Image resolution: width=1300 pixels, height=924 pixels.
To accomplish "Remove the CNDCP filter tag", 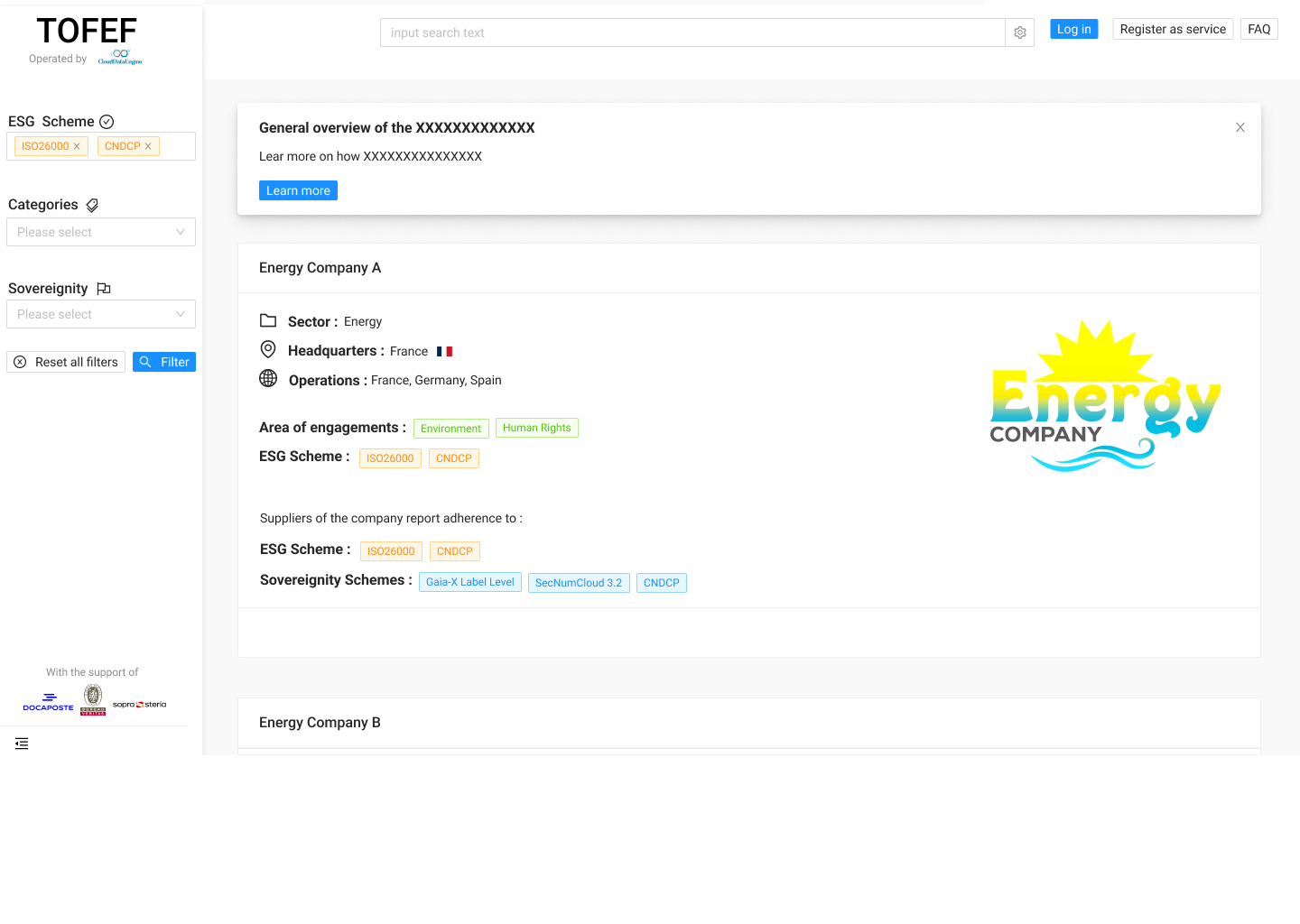I will click(x=148, y=146).
